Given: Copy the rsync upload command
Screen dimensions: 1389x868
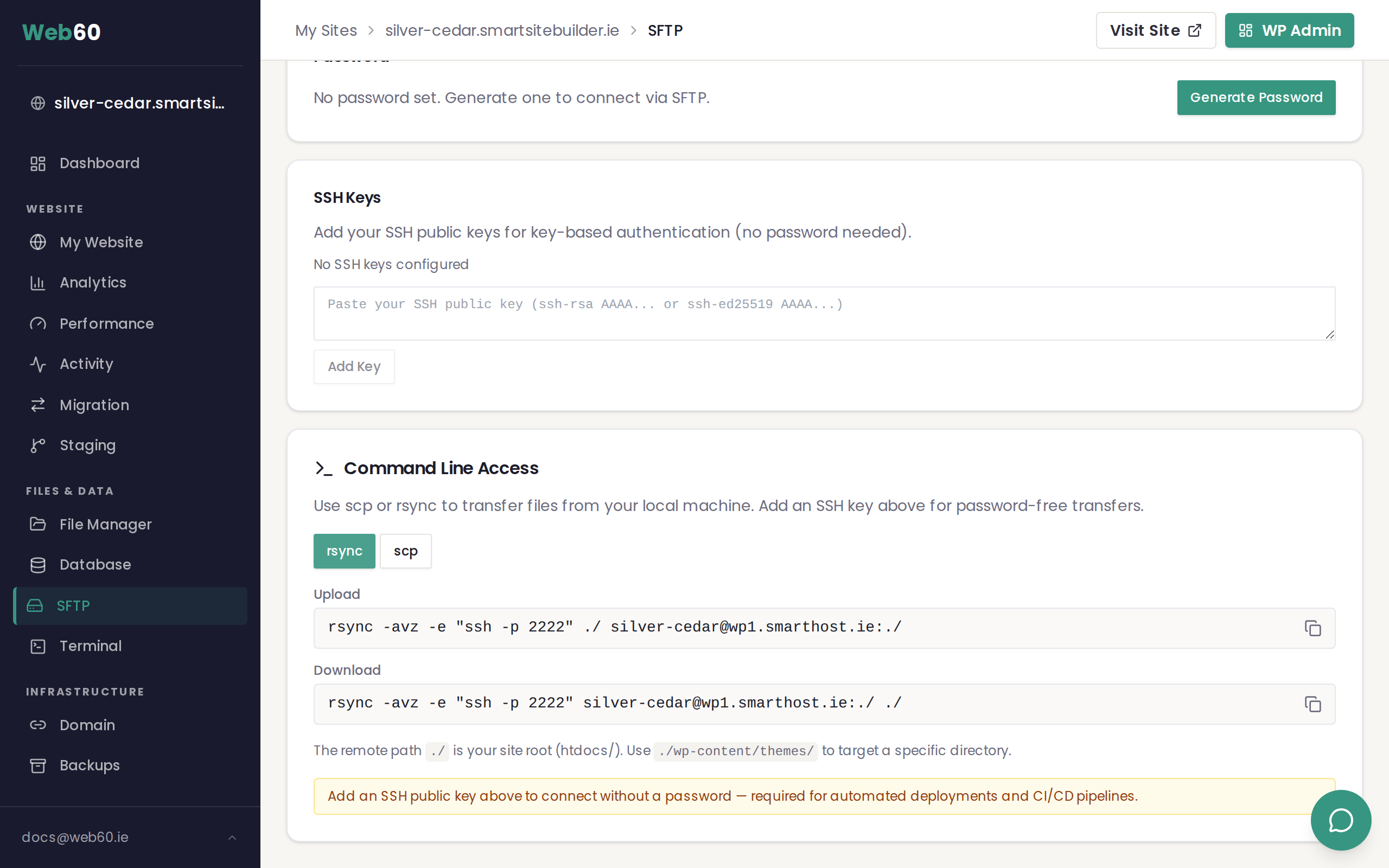Looking at the screenshot, I should (x=1312, y=628).
